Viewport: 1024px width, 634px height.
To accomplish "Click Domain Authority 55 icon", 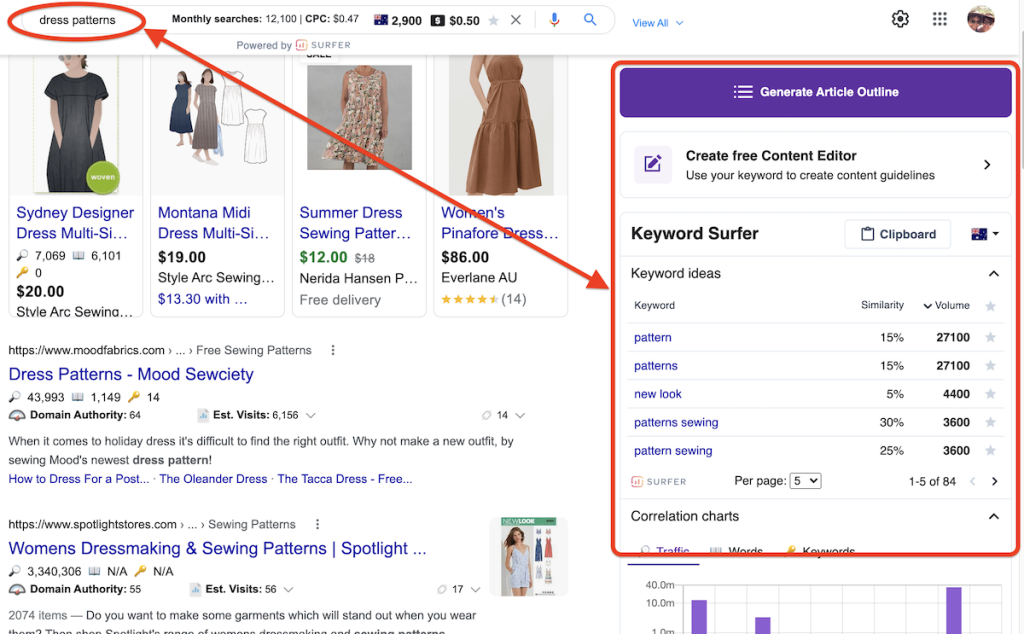I will coord(18,590).
